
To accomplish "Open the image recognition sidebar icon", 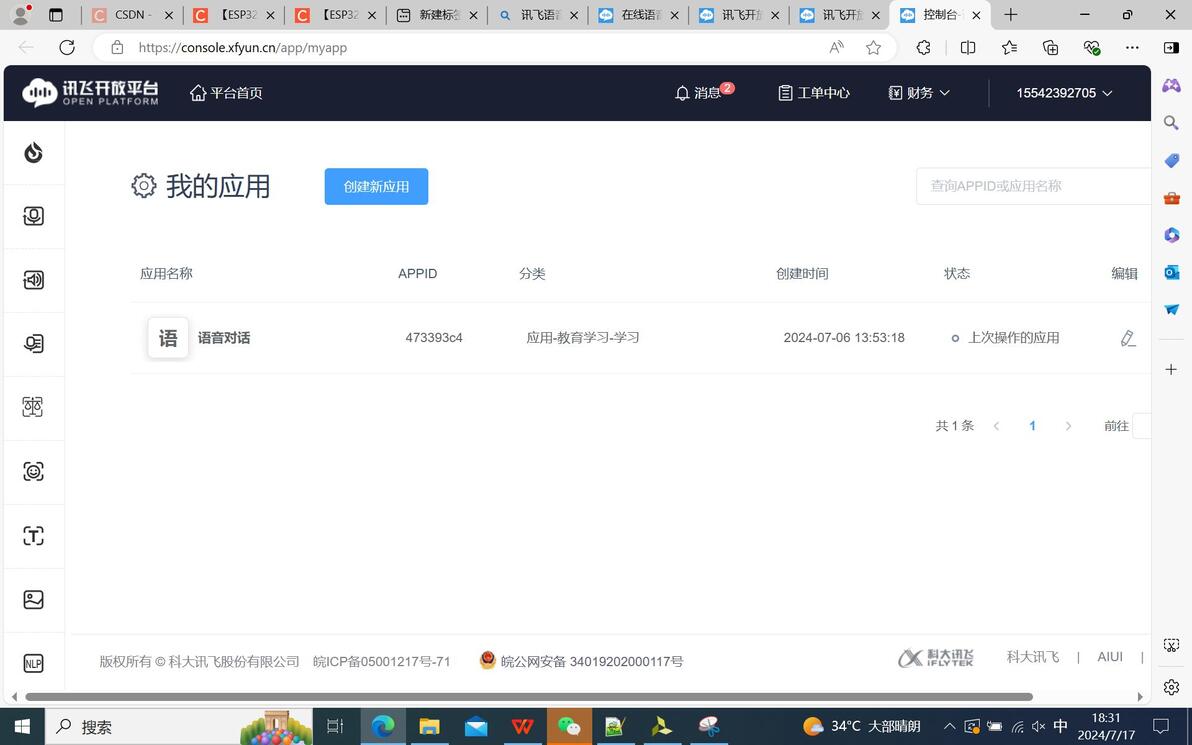I will pos(33,600).
